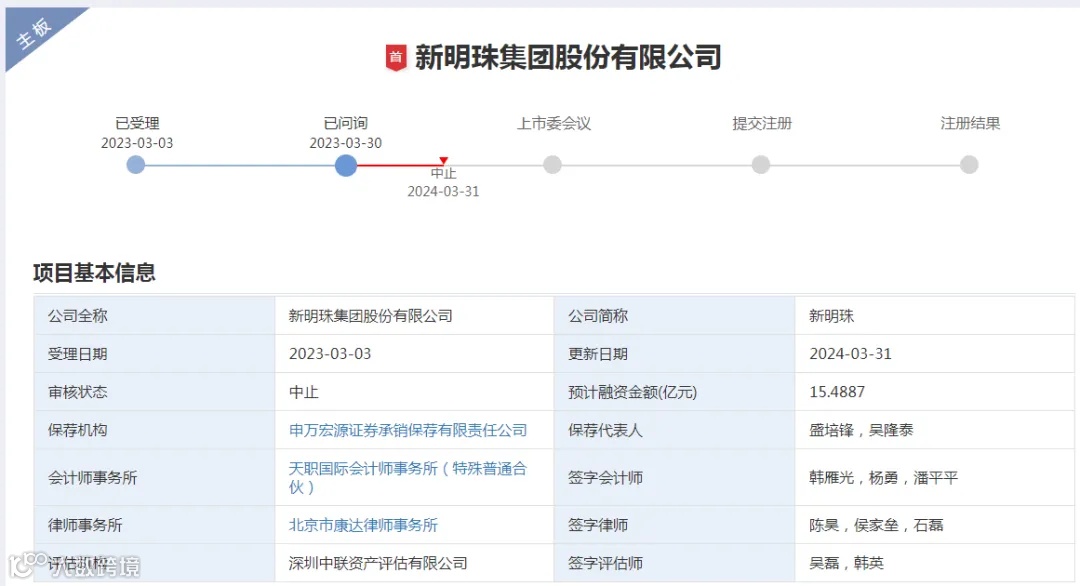This screenshot has height=586, width=1080.
Task: Click the 已受理 stage label
Action: (137, 123)
